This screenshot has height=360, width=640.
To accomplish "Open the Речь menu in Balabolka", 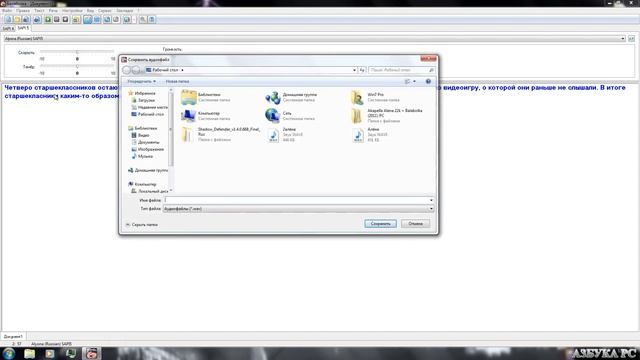I will coord(53,11).
